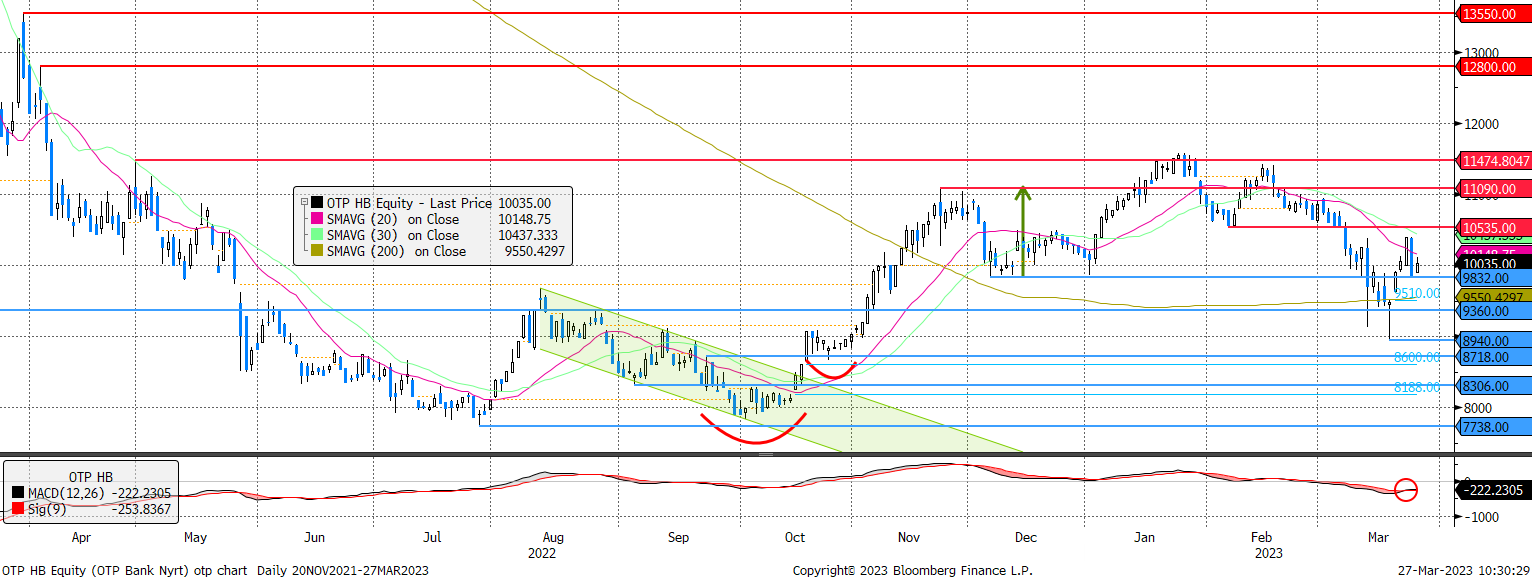This screenshot has width=1532, height=579.
Task: Click the 8000 price axis tick
Action: pyautogui.click(x=1476, y=408)
